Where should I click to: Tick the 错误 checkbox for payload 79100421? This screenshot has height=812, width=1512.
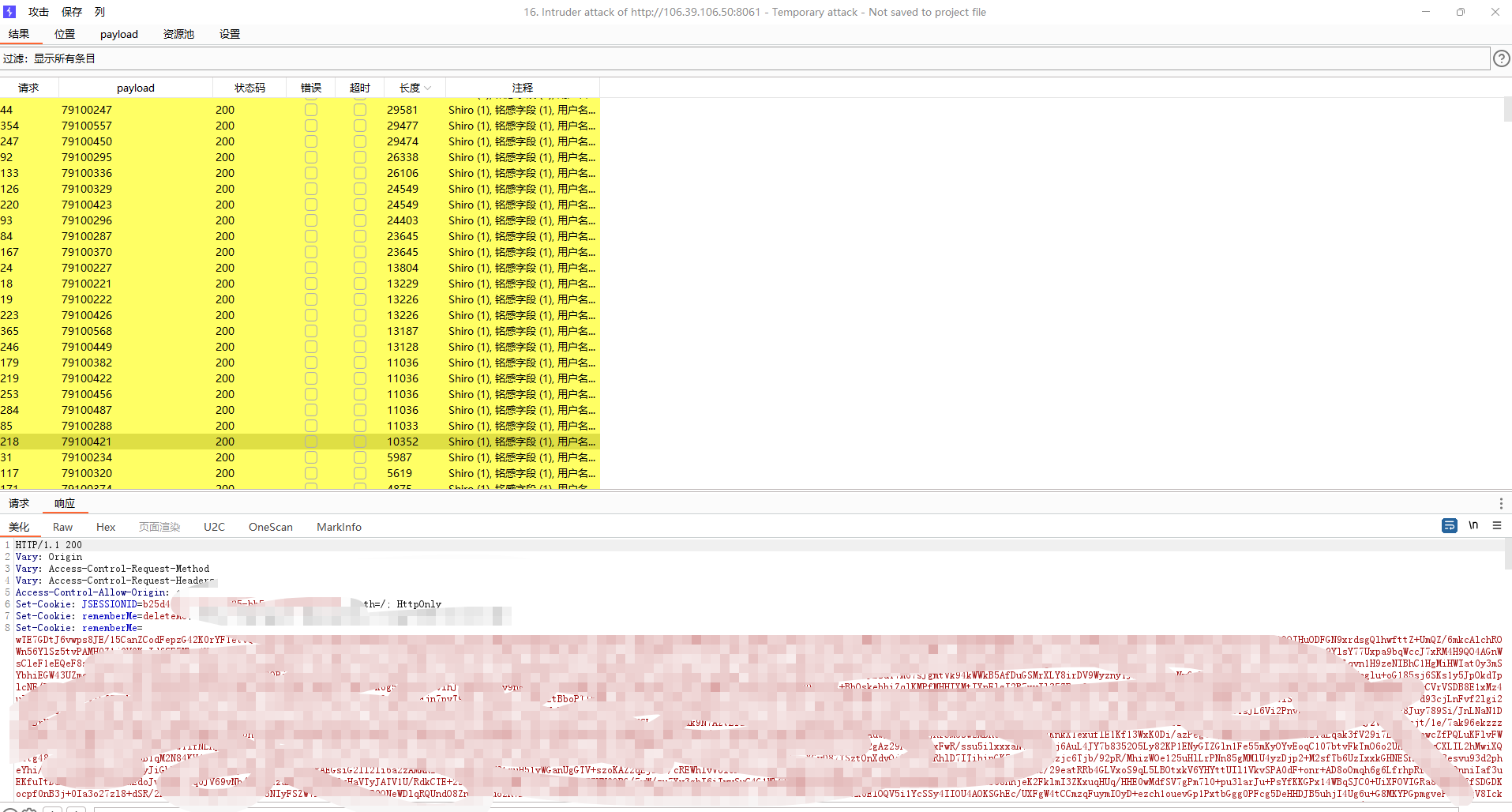point(311,442)
